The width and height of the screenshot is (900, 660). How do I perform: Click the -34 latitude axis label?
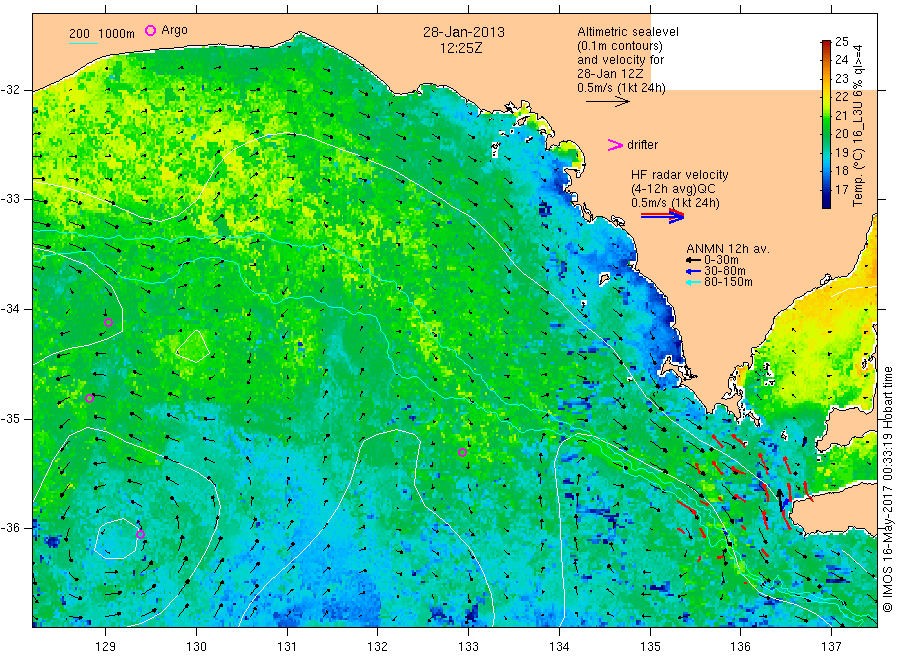10,309
